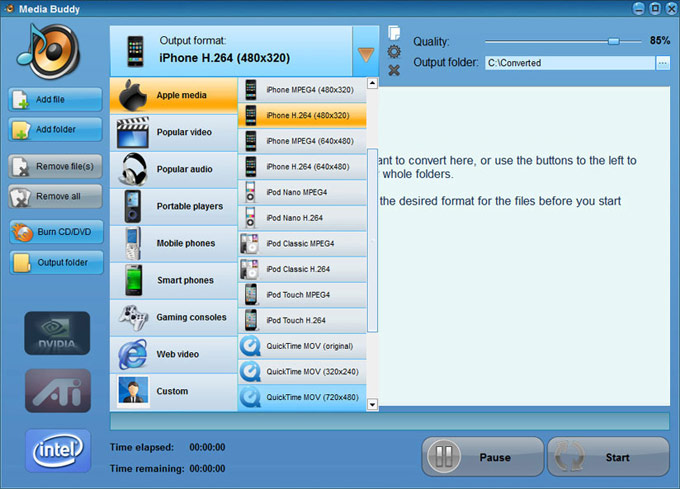Select the Mobile phones category
The height and width of the screenshot is (489, 680).
point(173,243)
